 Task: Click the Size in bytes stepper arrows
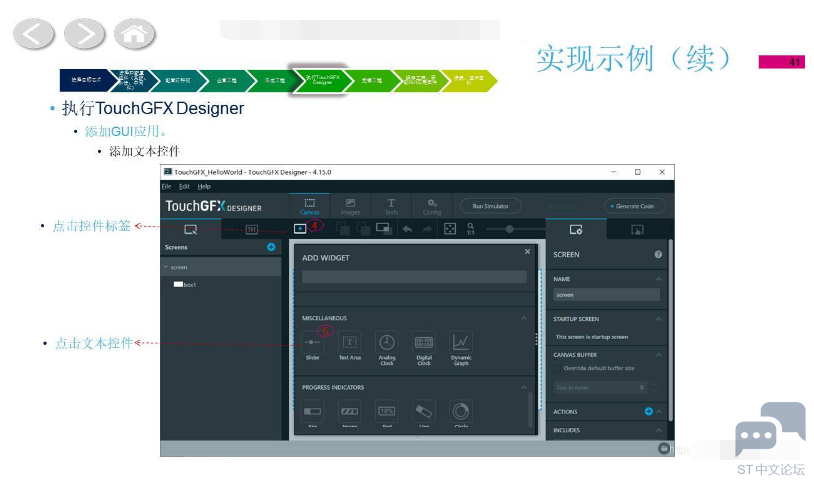point(654,387)
